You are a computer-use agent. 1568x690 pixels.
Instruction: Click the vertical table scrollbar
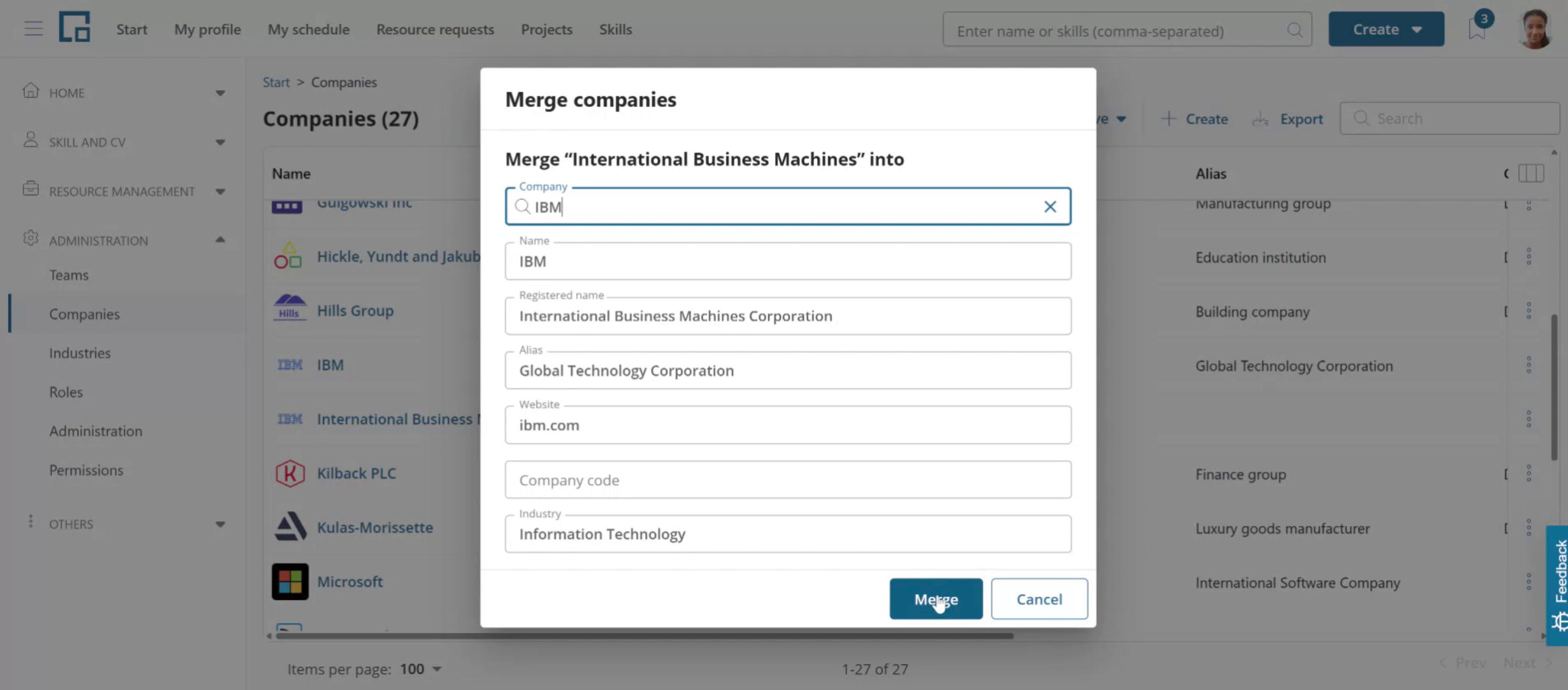1553,387
